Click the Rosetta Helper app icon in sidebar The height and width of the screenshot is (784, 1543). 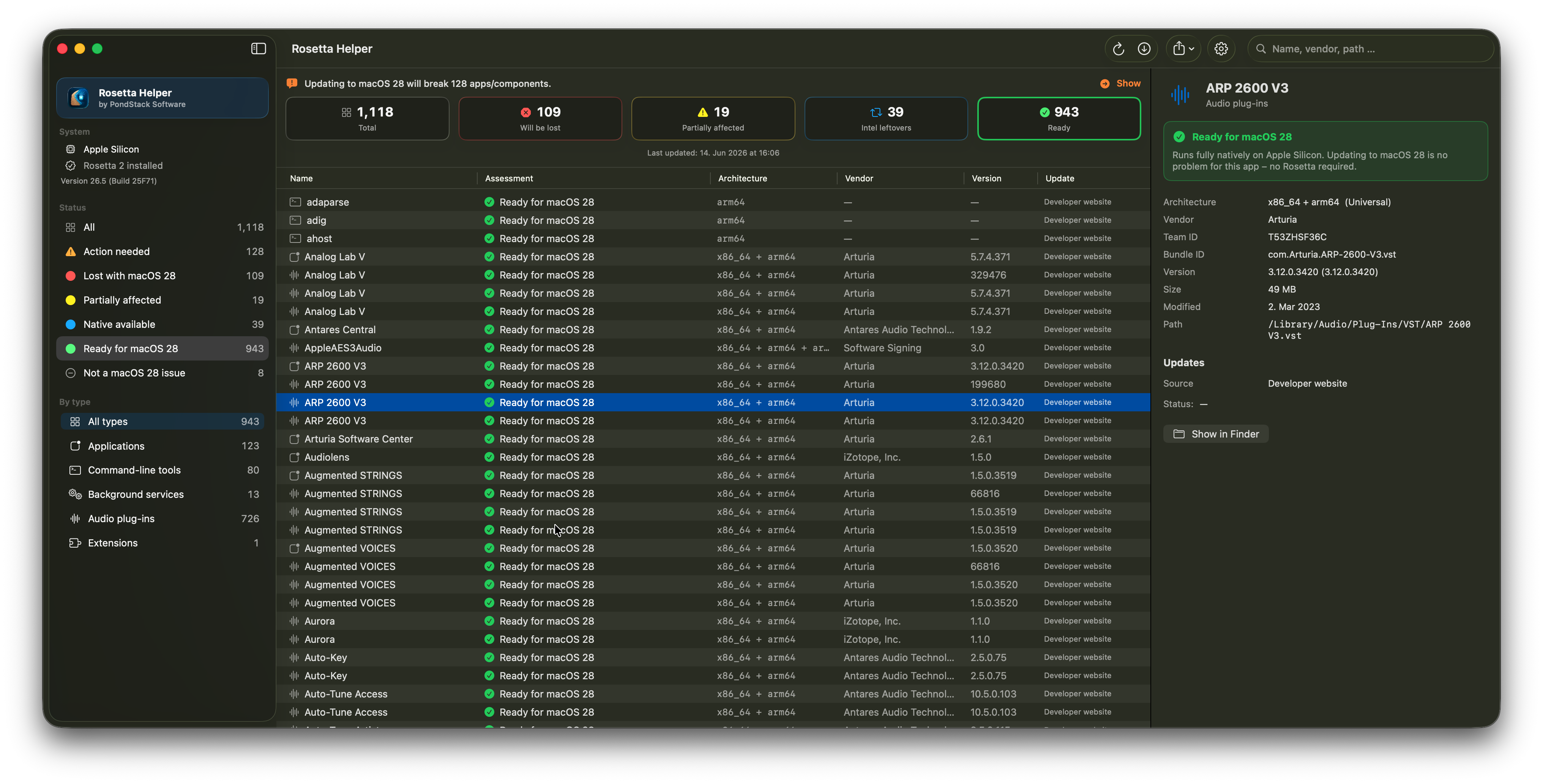click(x=79, y=98)
